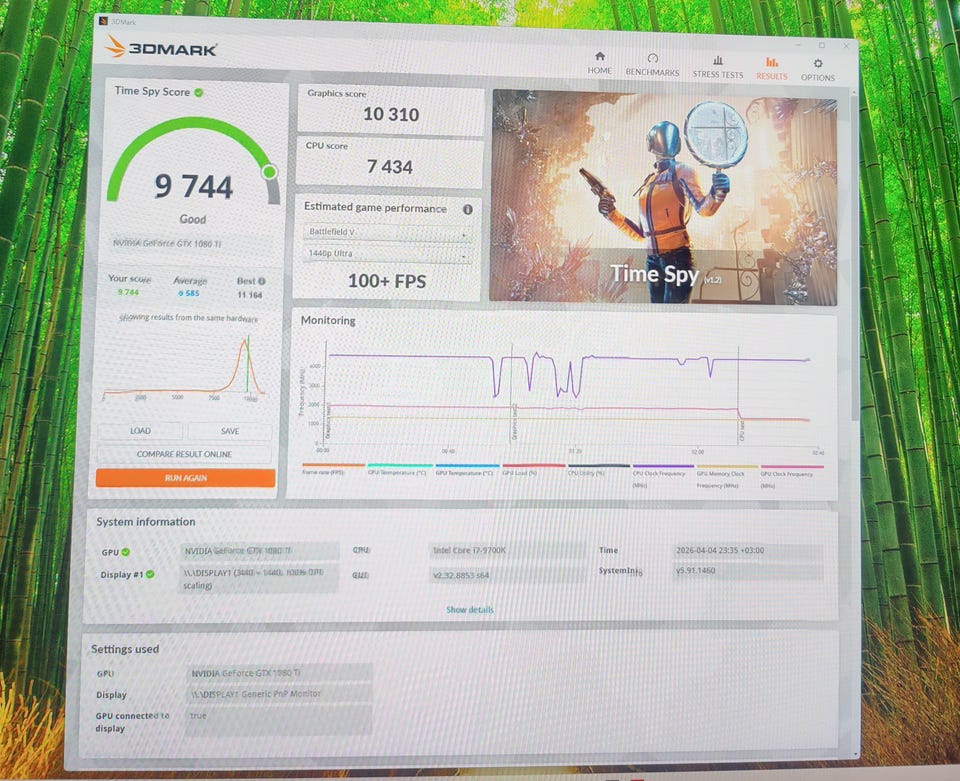Maximize the 3DMark window
Screen dimensions: 960x781
click(822, 45)
